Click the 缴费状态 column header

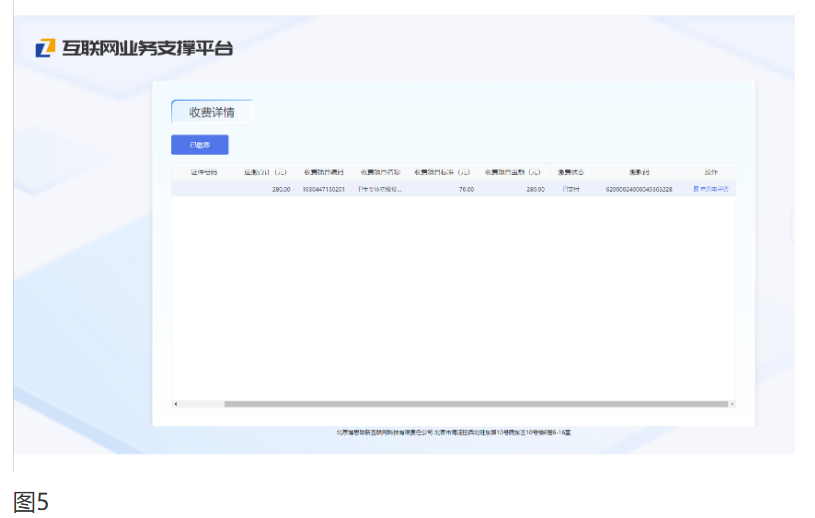pos(570,172)
